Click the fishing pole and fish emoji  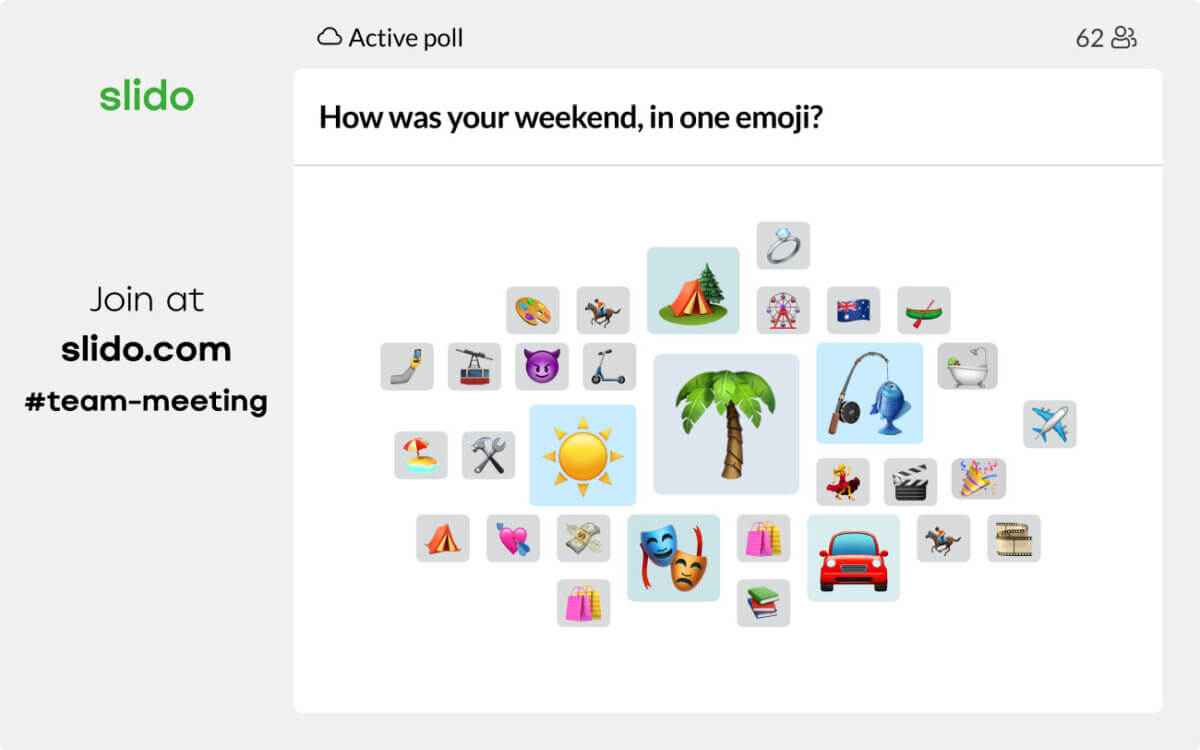869,393
